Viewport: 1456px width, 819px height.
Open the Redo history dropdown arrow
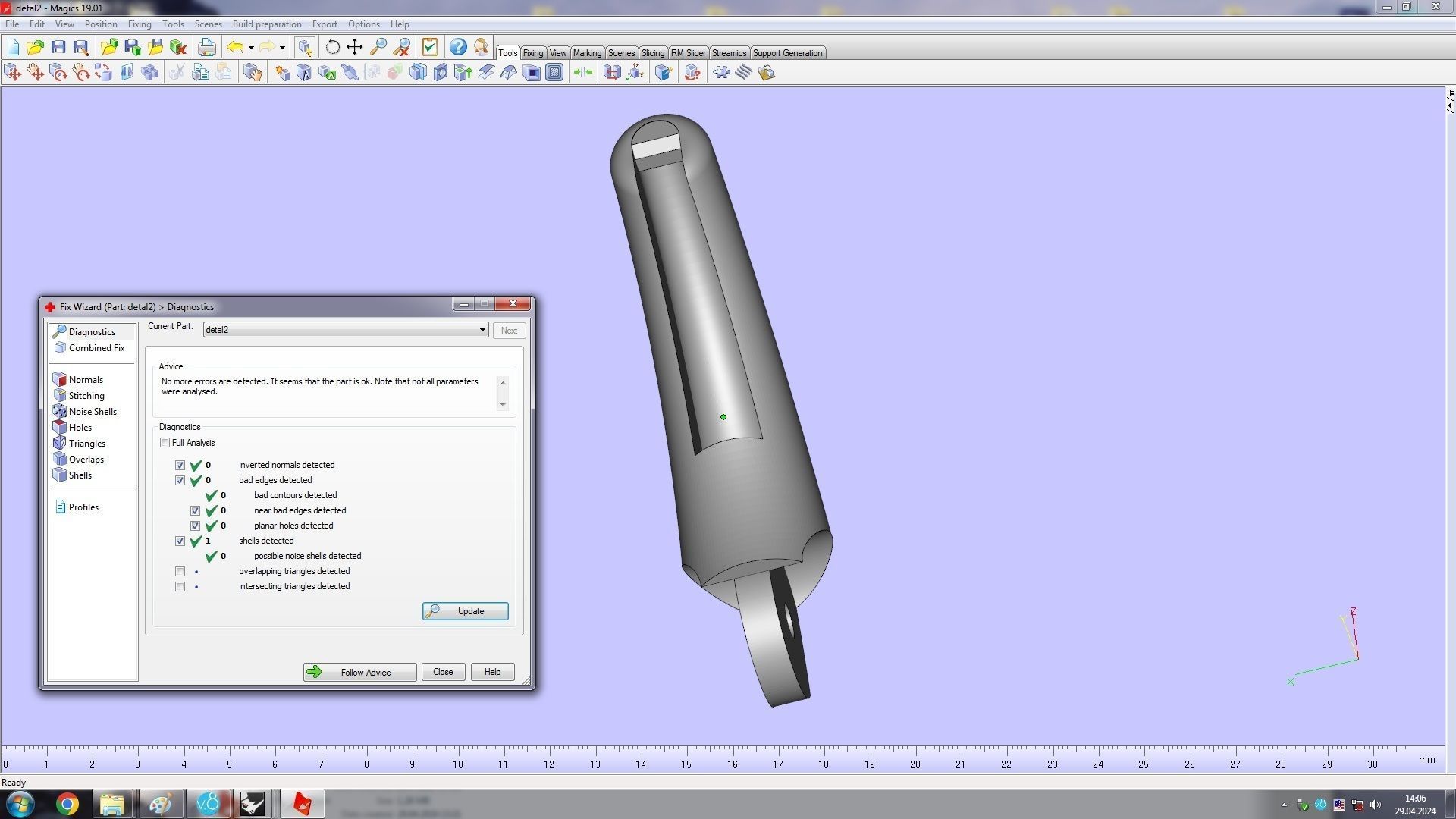click(282, 48)
